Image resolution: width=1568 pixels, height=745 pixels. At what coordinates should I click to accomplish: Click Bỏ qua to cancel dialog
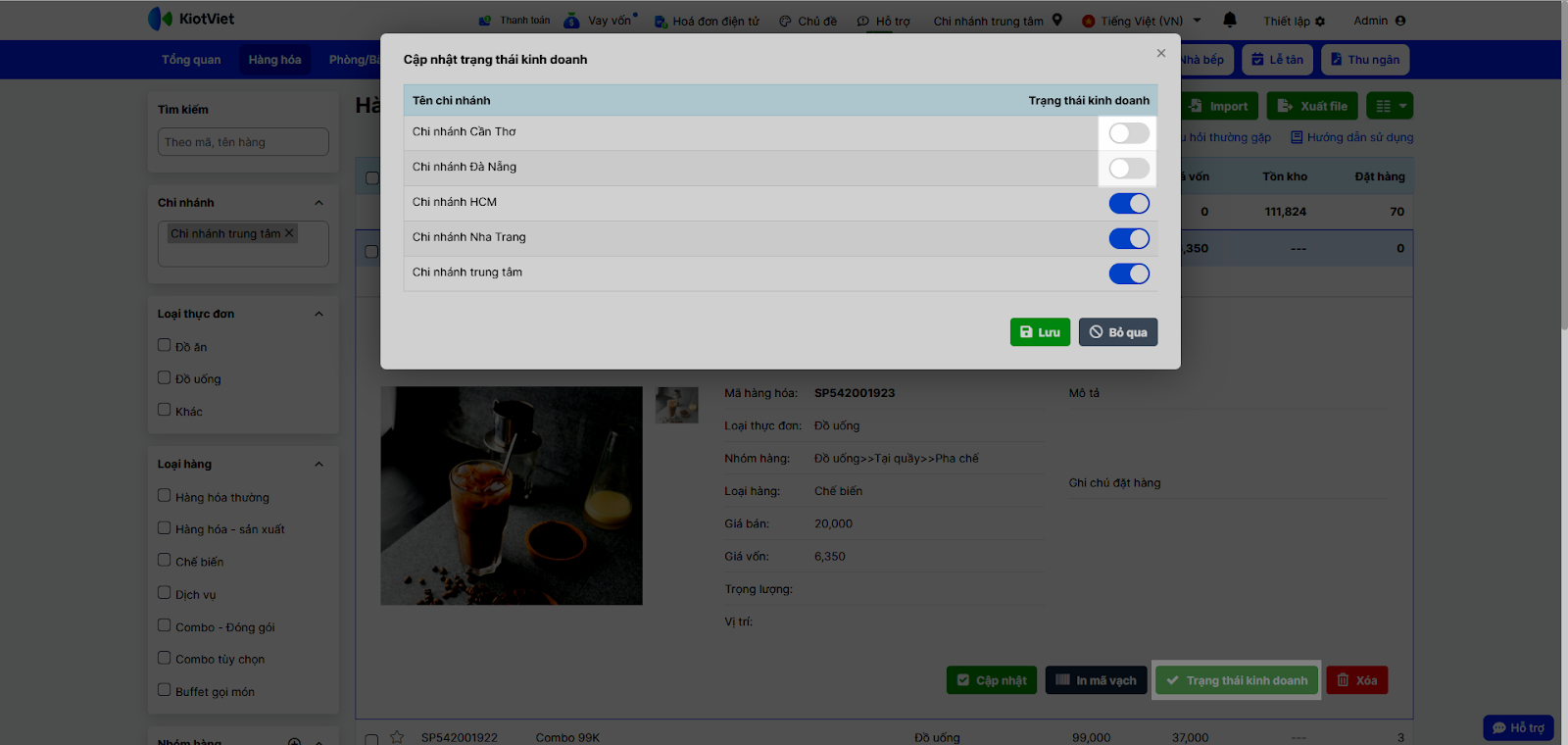click(1118, 332)
